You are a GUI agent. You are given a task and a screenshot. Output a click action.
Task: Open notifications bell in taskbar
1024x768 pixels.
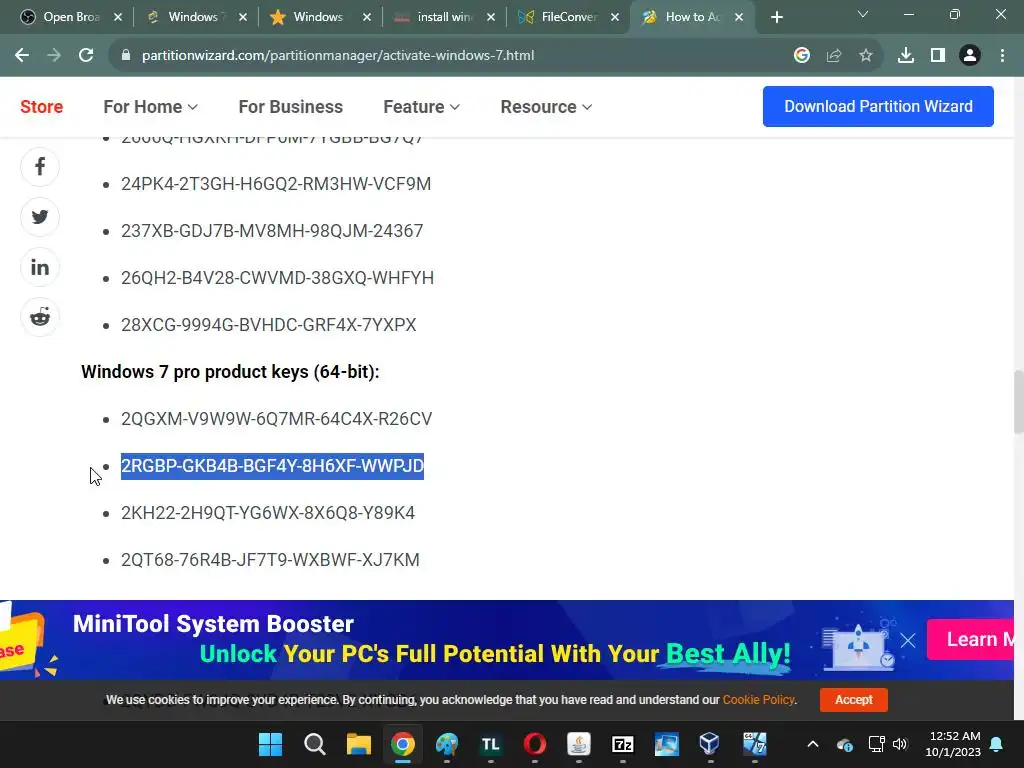997,744
